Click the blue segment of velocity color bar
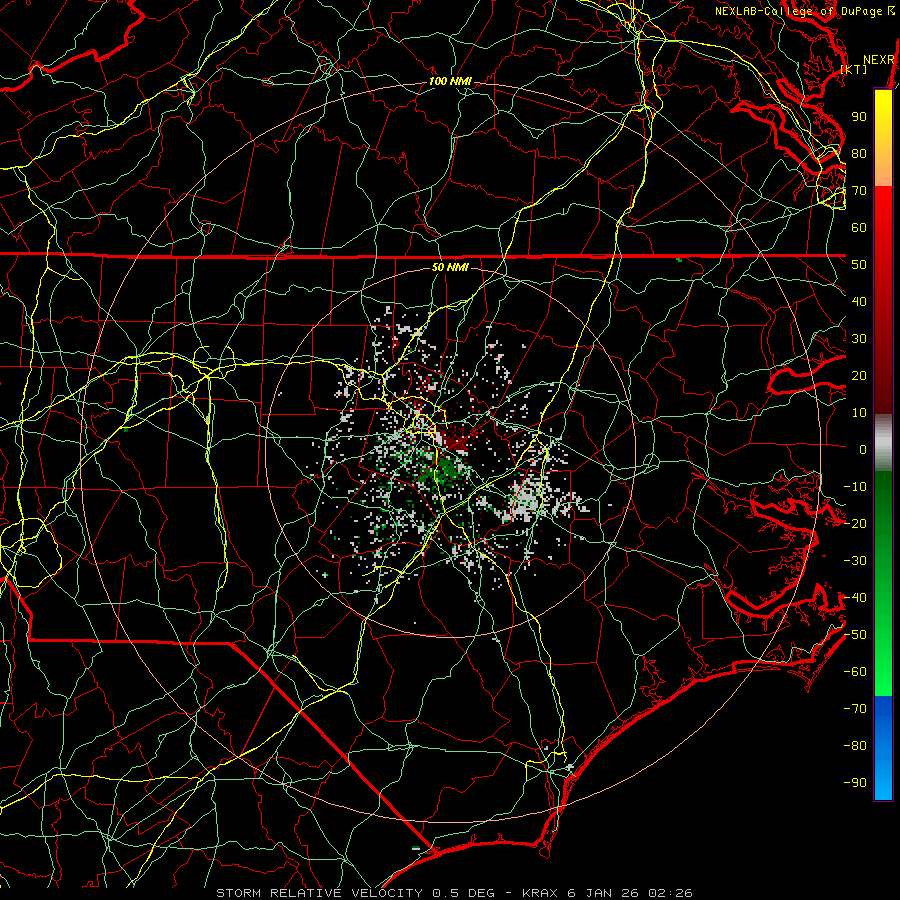Screen dimensions: 900x900 click(883, 748)
